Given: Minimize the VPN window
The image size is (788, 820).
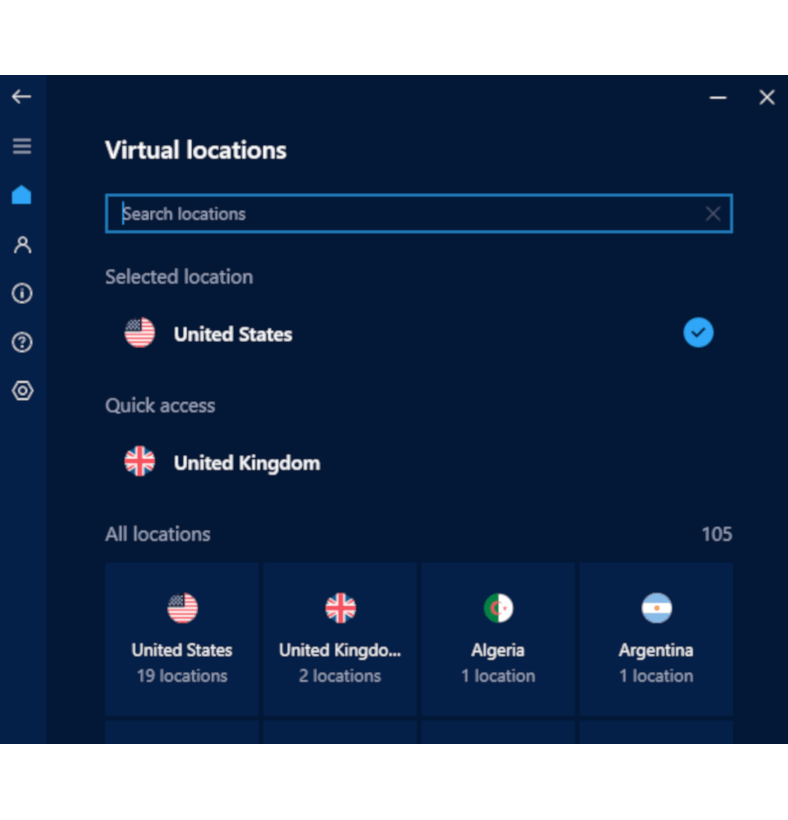Looking at the screenshot, I should pos(718,97).
